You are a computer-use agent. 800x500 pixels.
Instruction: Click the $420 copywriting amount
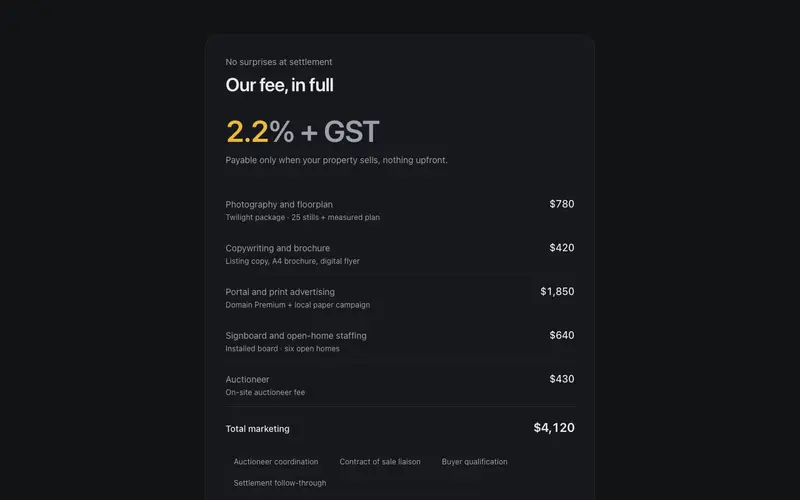click(562, 248)
